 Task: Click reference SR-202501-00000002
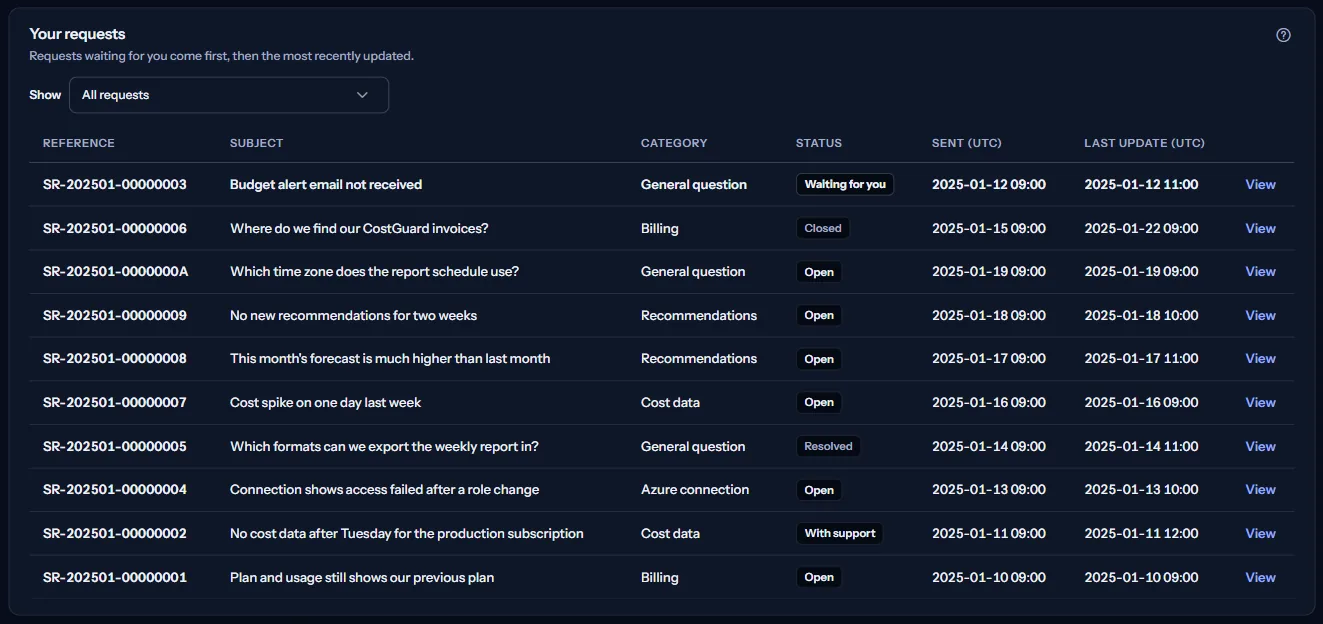pyautogui.click(x=115, y=533)
